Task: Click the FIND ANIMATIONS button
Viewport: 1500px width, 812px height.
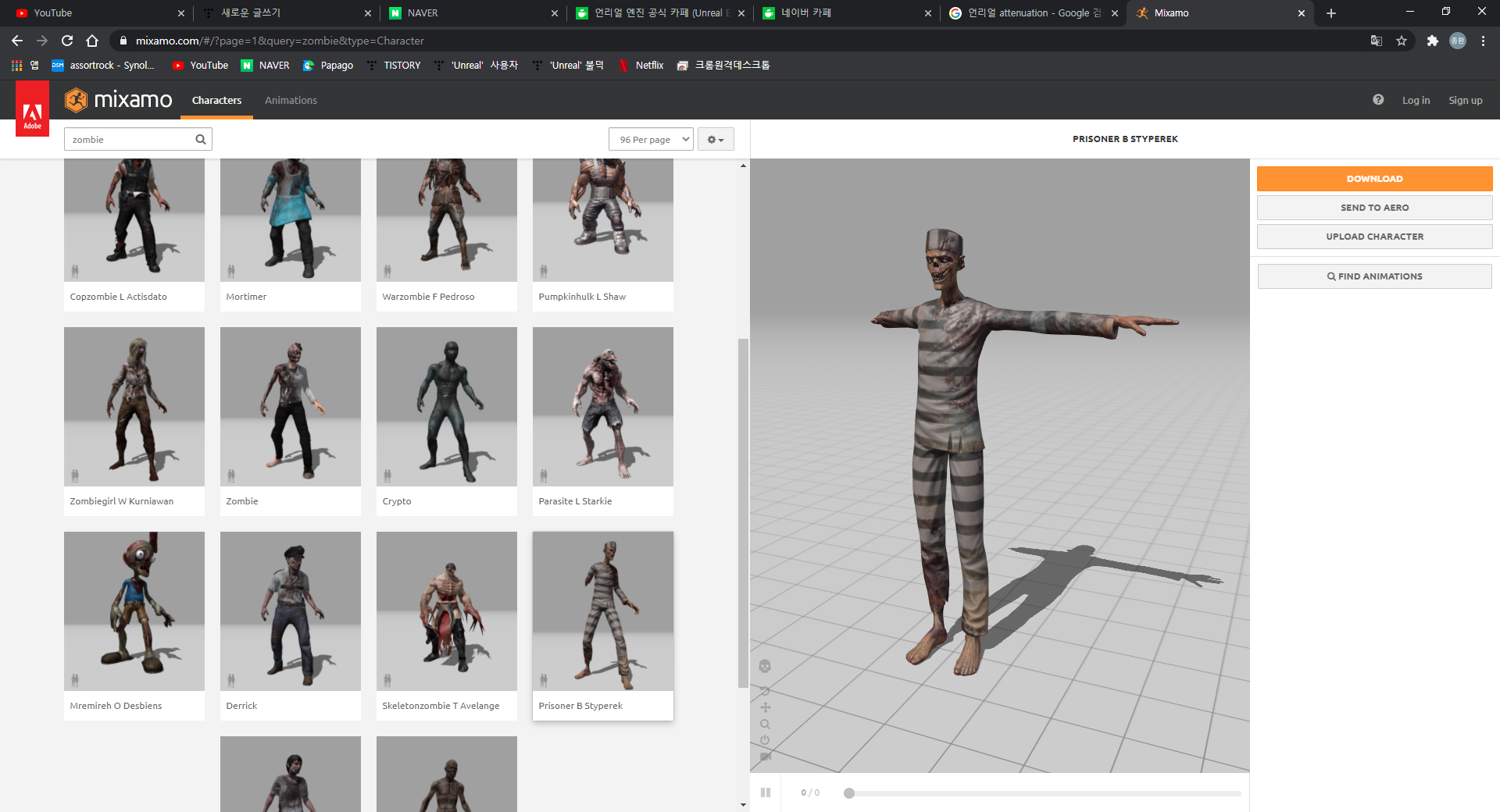Action: click(x=1374, y=276)
